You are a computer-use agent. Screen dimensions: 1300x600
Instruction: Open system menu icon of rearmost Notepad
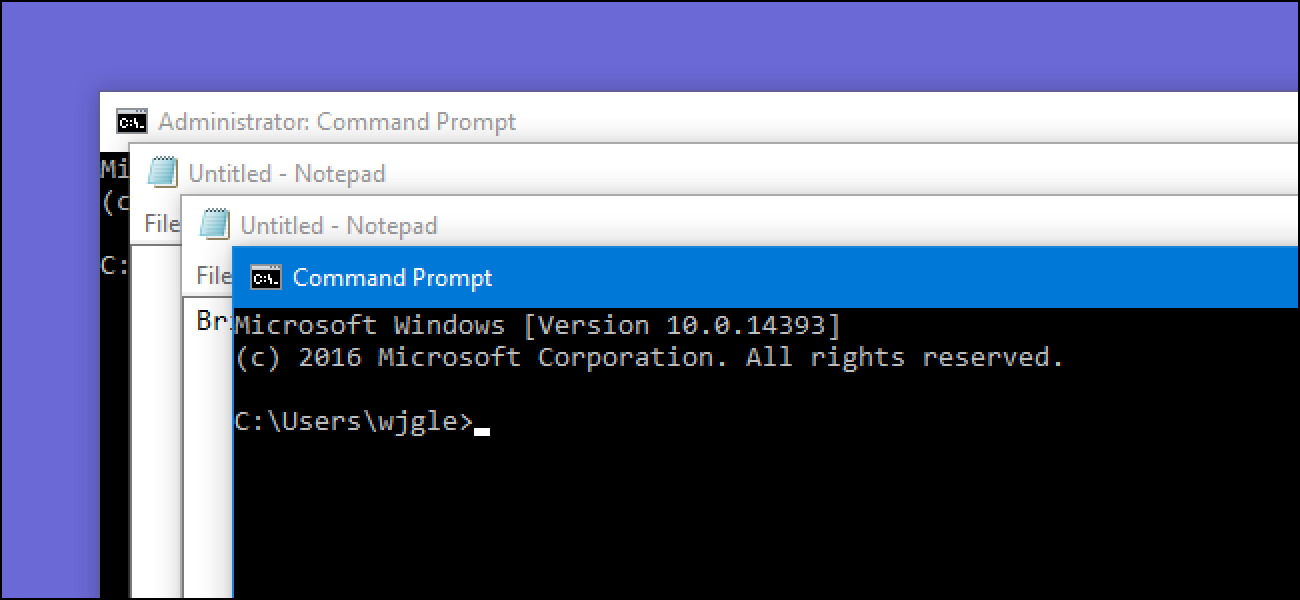pos(162,173)
